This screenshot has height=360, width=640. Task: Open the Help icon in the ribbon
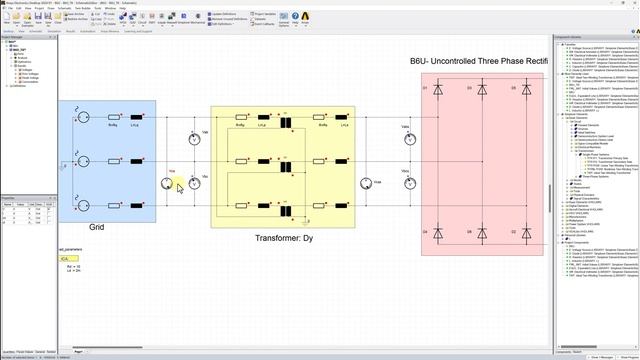pyautogui.click(x=295, y=18)
